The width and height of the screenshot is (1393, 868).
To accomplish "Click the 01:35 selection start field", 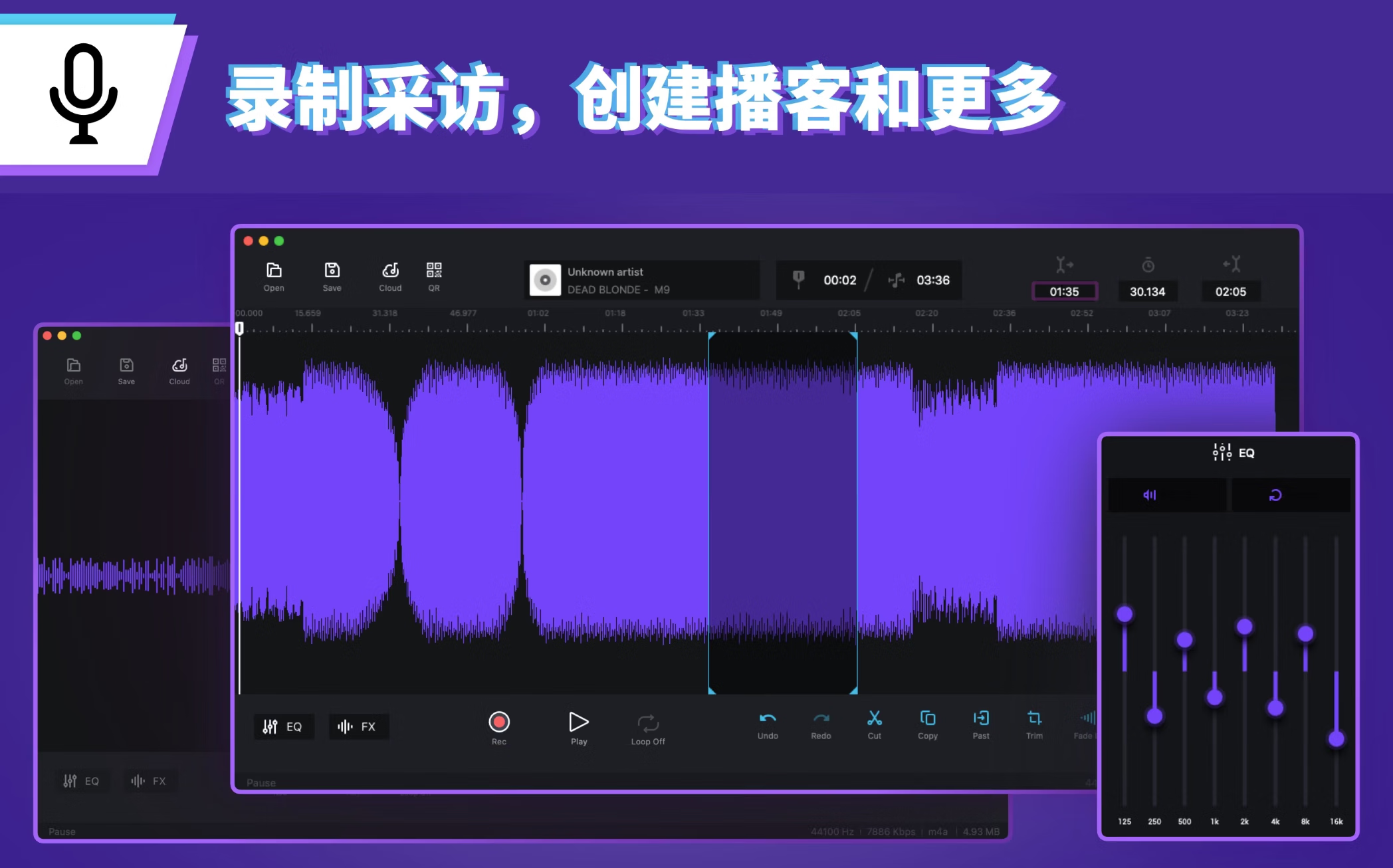I will click(1064, 292).
